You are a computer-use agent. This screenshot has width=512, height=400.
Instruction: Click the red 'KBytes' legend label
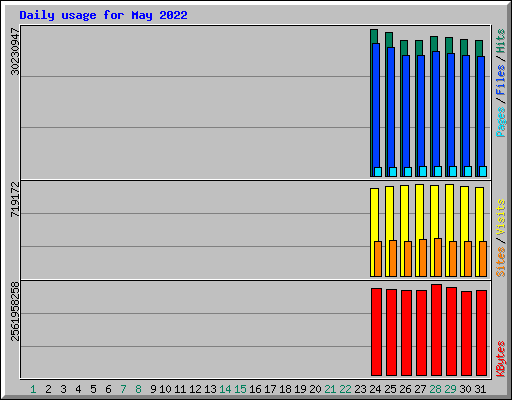(500, 359)
